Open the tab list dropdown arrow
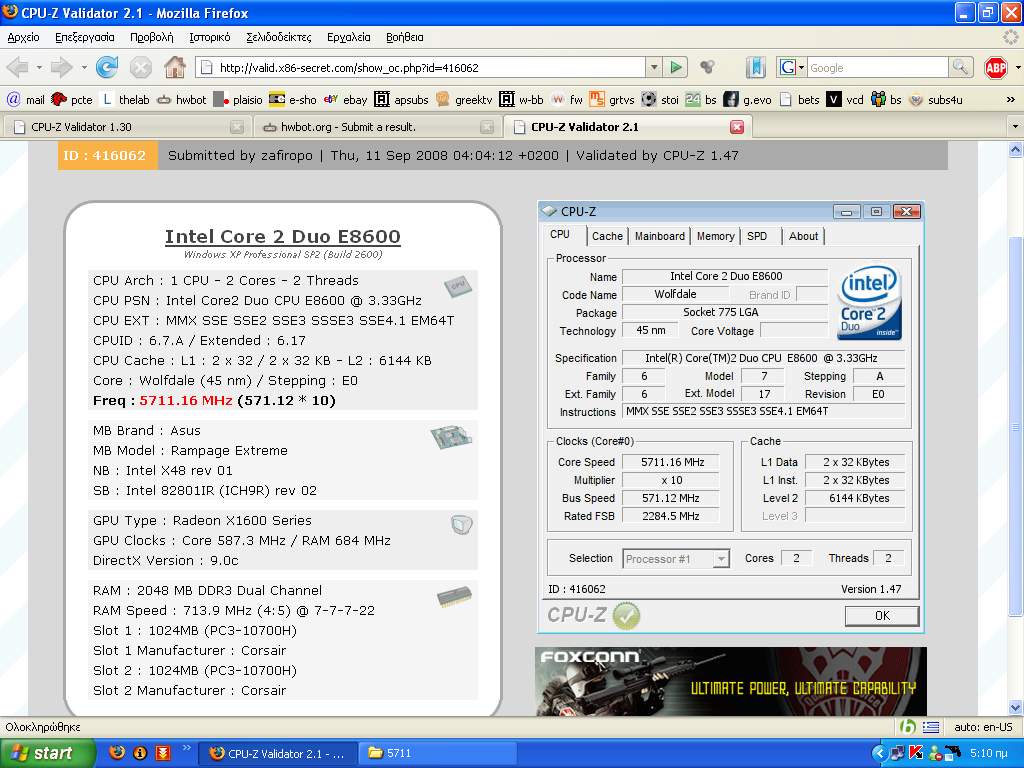The width and height of the screenshot is (1024, 768). point(1015,126)
